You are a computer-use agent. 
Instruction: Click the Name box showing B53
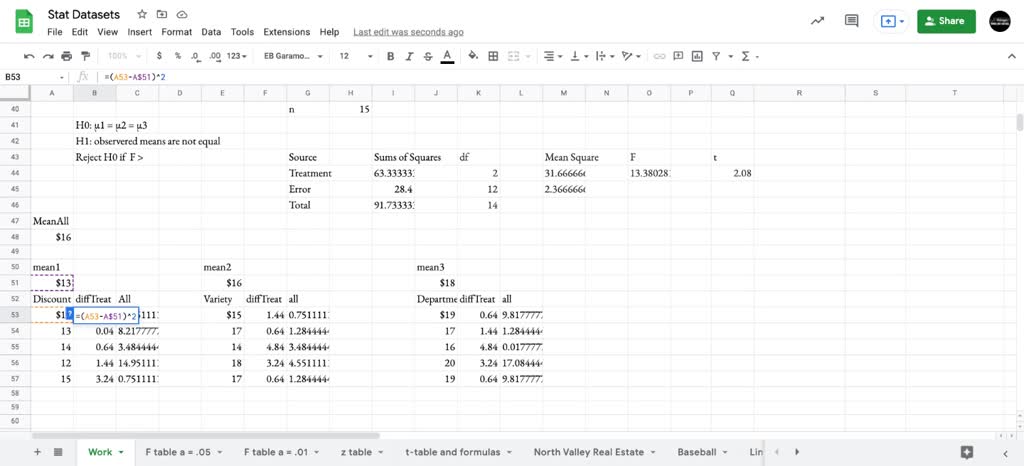(x=30, y=77)
